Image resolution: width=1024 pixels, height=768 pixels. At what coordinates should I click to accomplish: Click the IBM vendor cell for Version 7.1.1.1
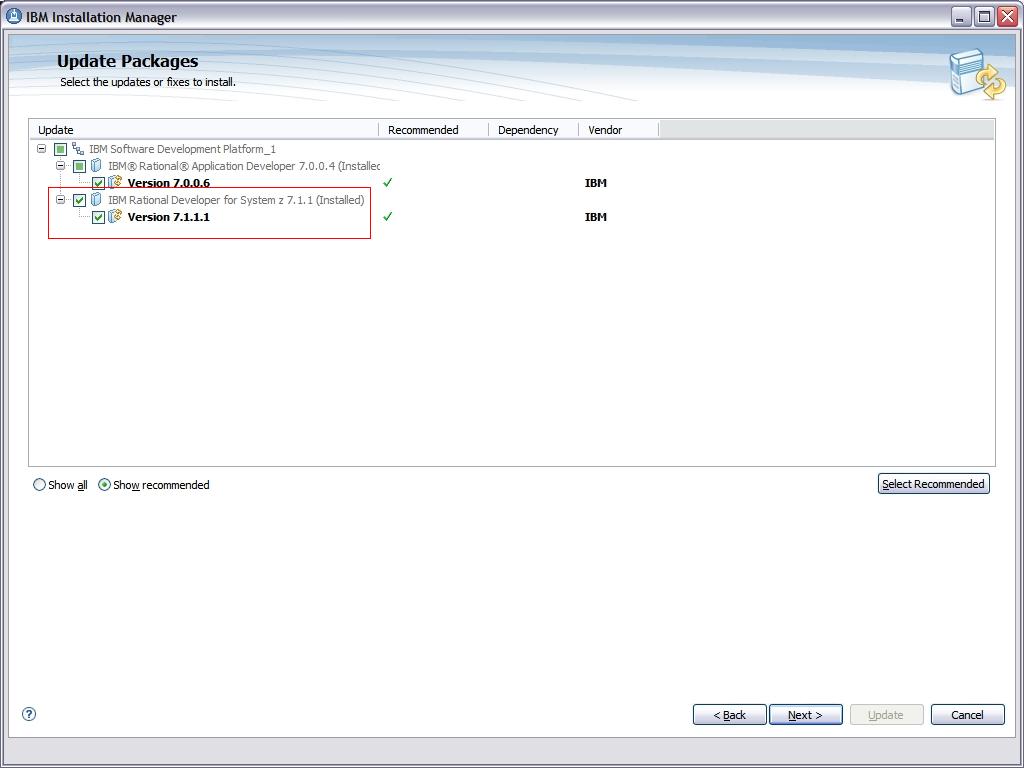596,217
